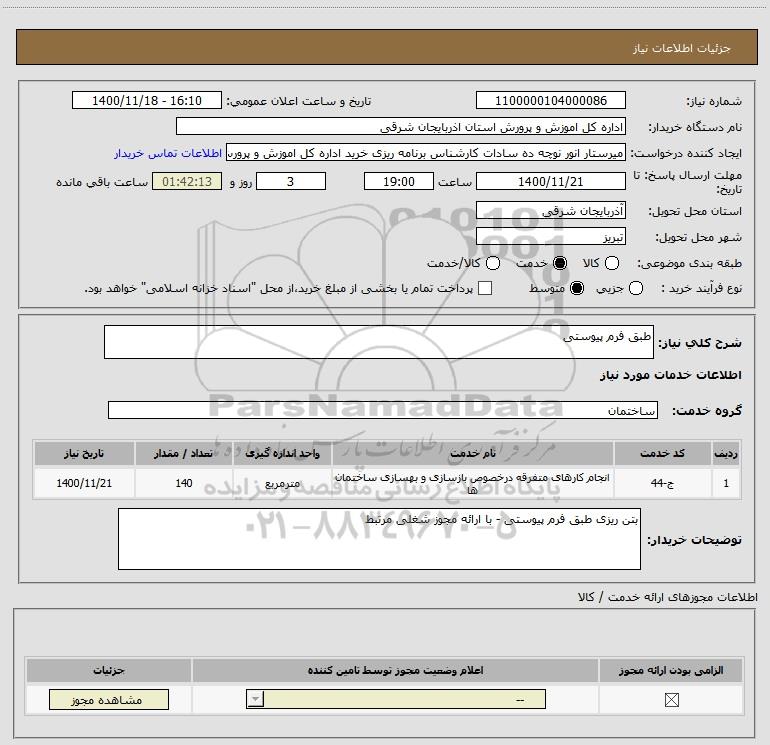This screenshot has width=770, height=745.
Task: Open the اطلاعات تماس خریدار link
Action: (x=168, y=153)
